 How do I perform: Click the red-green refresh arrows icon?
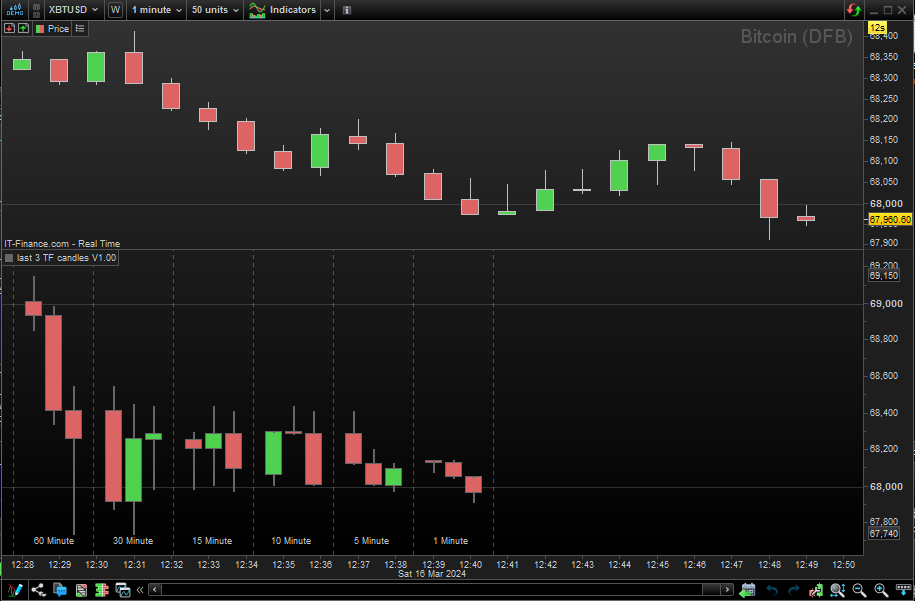click(x=854, y=10)
